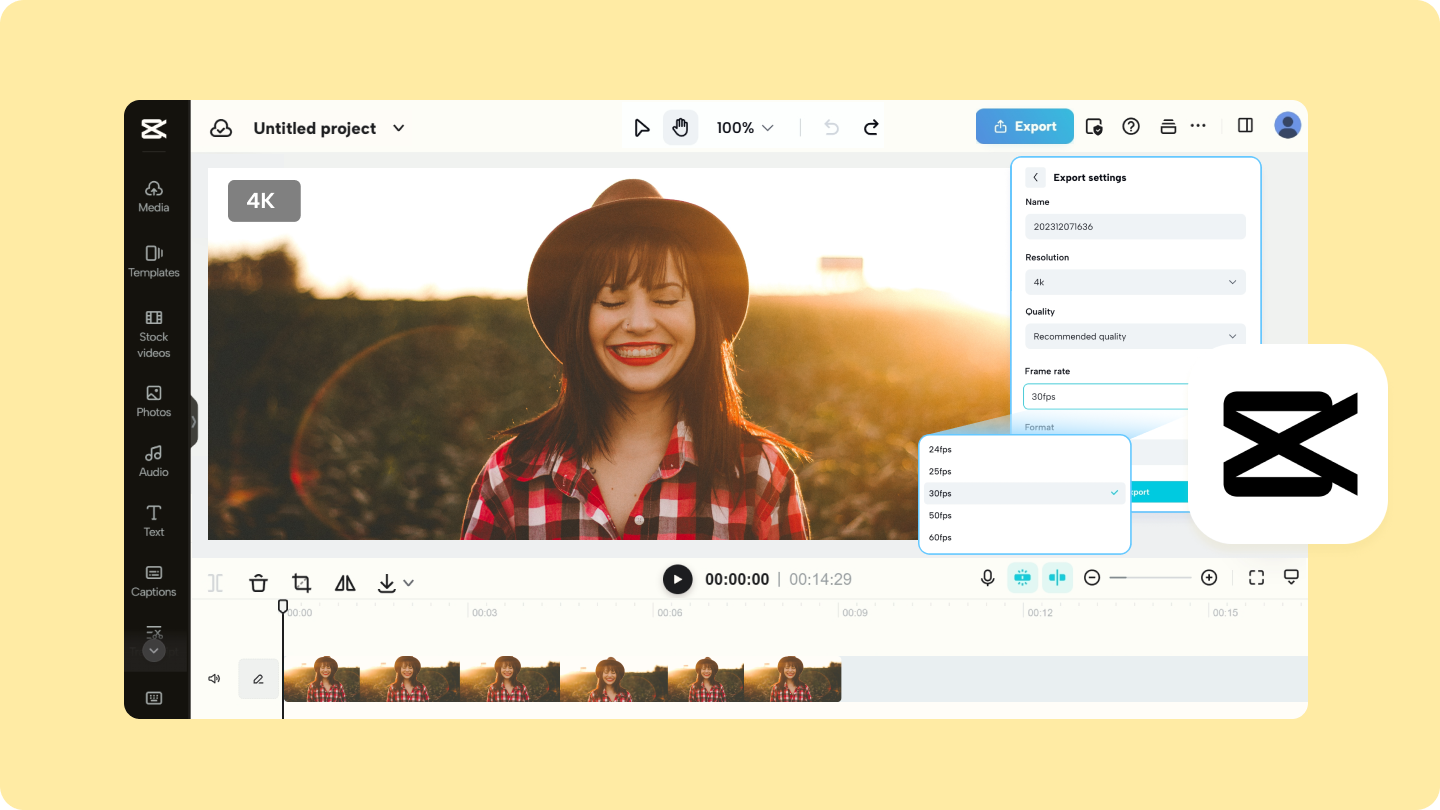Image resolution: width=1440 pixels, height=810 pixels.
Task: Expand the collapsed side panel handle
Action: coord(194,422)
